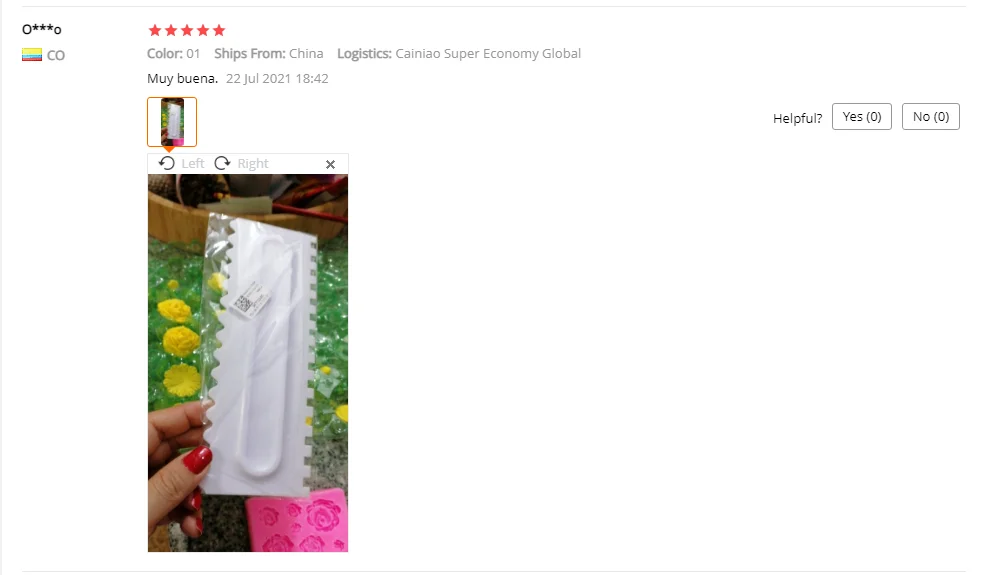Click the first red star
This screenshot has height=575, width=985.
(x=155, y=30)
